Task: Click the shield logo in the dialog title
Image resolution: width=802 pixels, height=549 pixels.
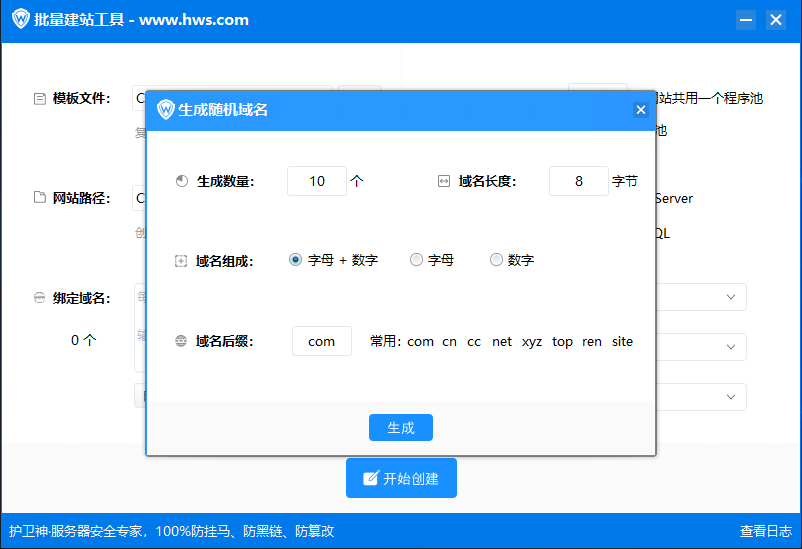Action: pos(165,110)
